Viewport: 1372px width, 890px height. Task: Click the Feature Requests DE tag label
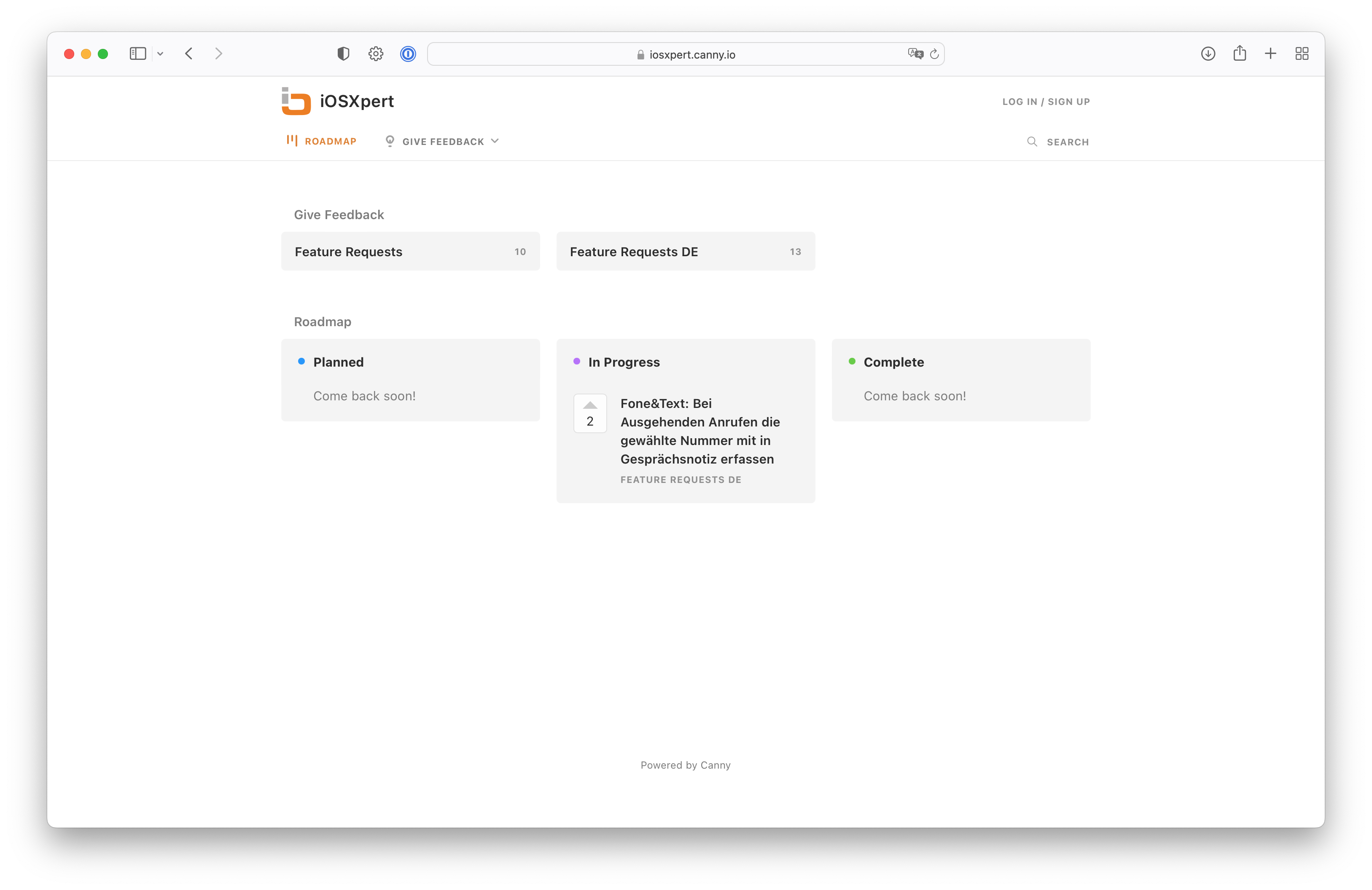coord(681,479)
